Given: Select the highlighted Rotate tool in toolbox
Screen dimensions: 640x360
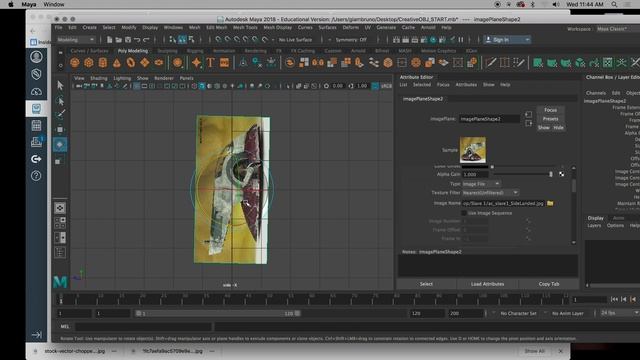Looking at the screenshot, I should point(60,144).
